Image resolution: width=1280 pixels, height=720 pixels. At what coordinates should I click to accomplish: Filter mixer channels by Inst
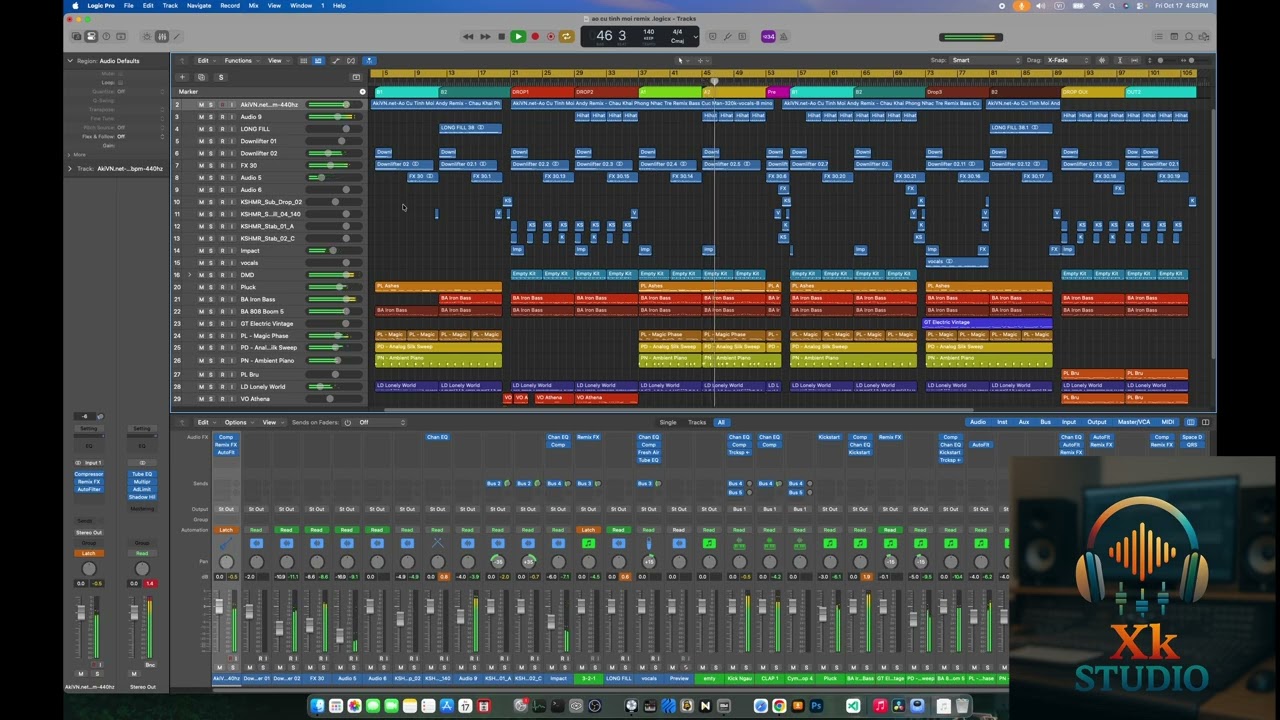[1002, 422]
